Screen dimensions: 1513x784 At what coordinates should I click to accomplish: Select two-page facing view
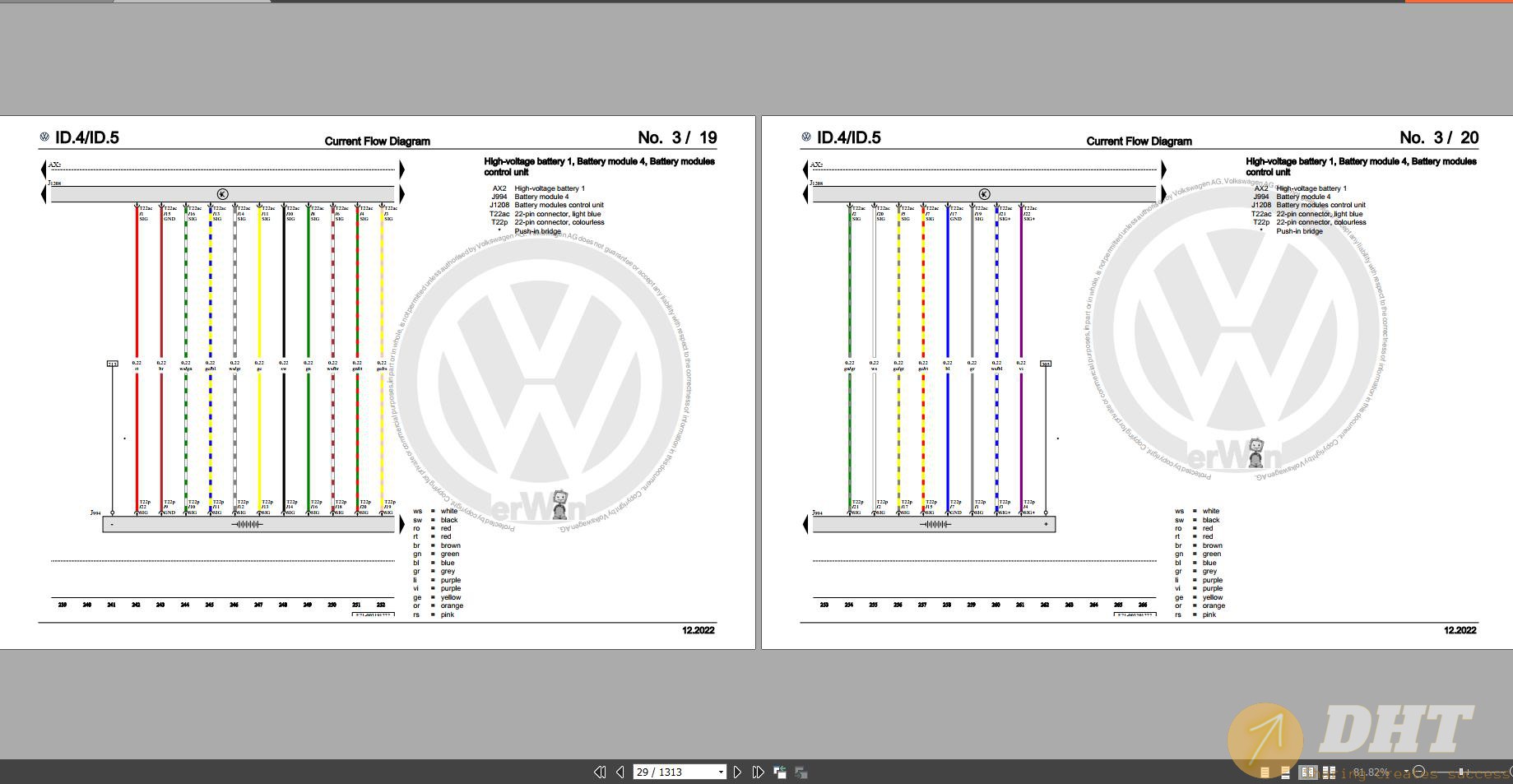pyautogui.click(x=1308, y=772)
